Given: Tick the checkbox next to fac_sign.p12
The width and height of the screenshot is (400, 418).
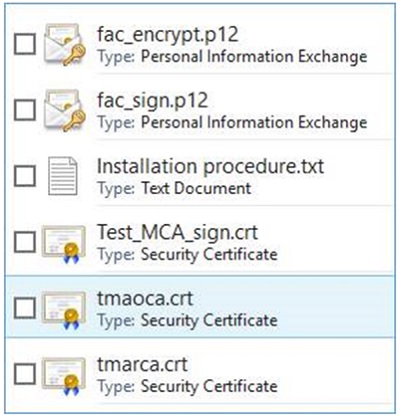Looking at the screenshot, I should [25, 110].
